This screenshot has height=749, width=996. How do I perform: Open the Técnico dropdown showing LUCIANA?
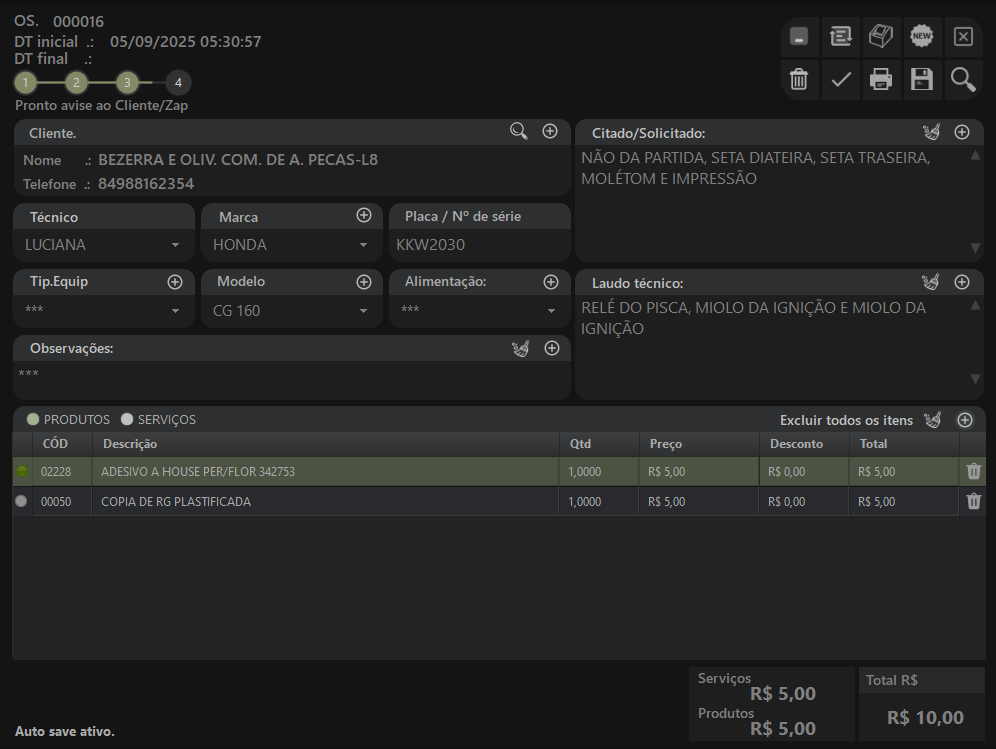[175, 245]
